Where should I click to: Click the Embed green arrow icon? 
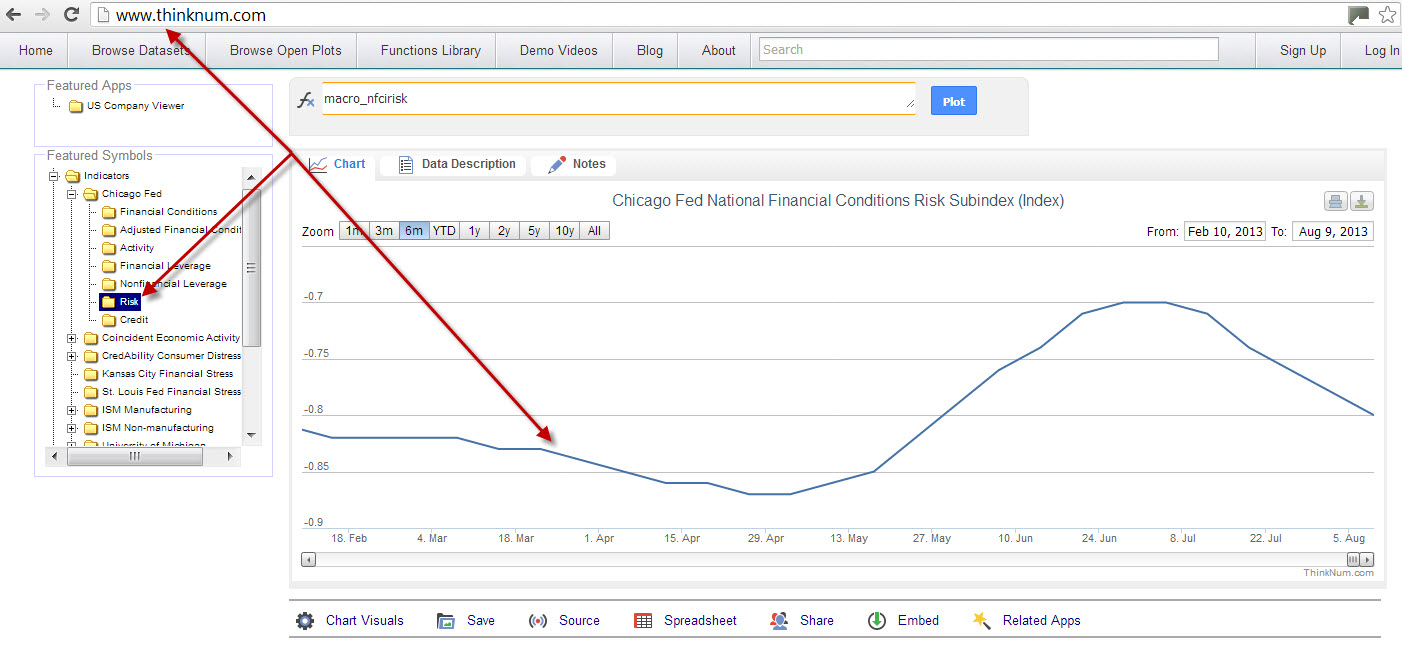[x=877, y=621]
